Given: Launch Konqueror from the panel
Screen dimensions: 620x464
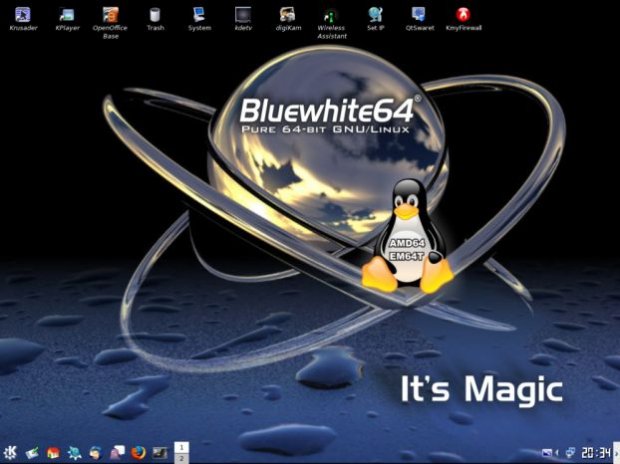Looking at the screenshot, I should (x=74, y=452).
